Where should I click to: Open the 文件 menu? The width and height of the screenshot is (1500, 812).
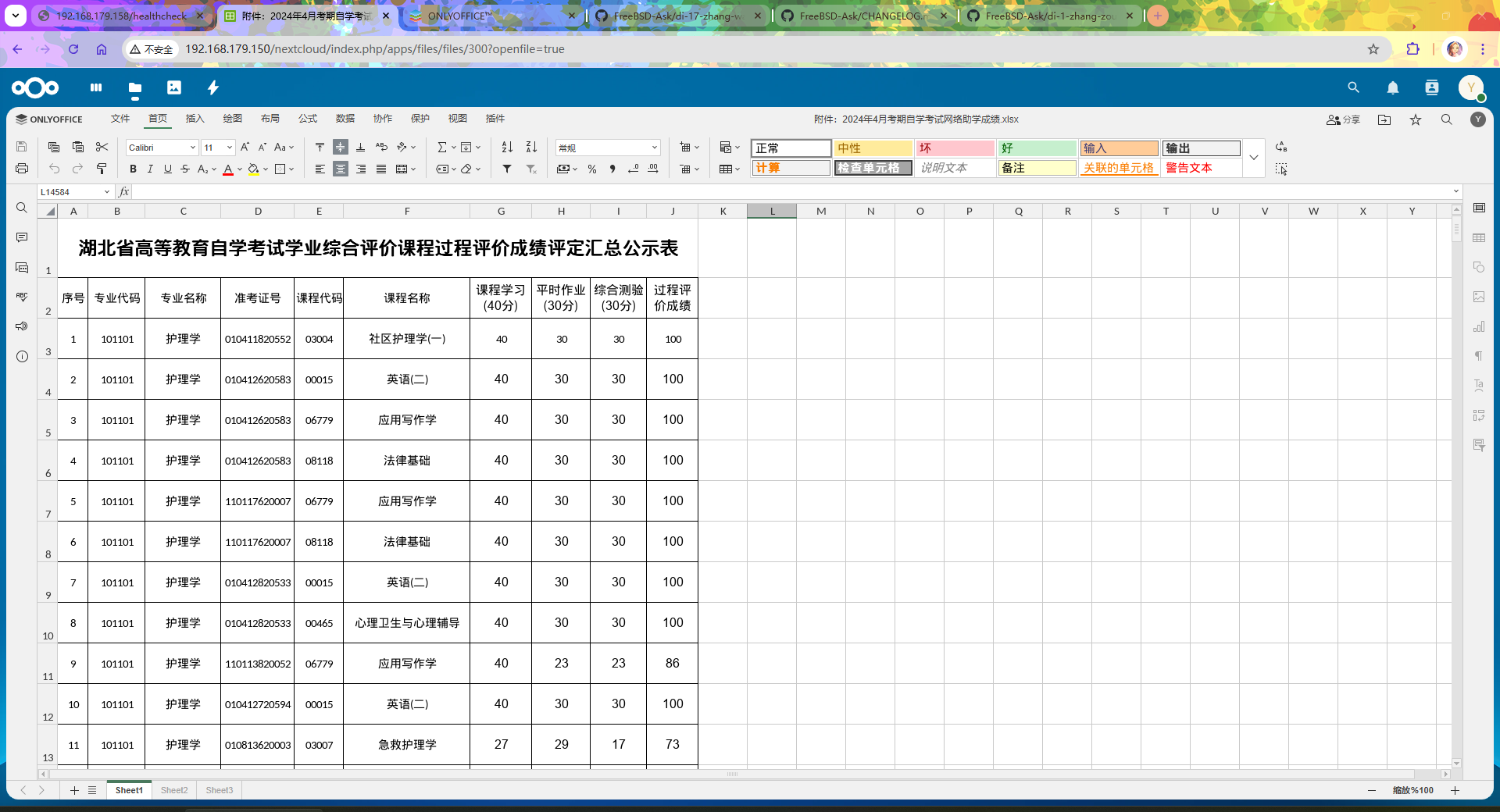(x=120, y=119)
